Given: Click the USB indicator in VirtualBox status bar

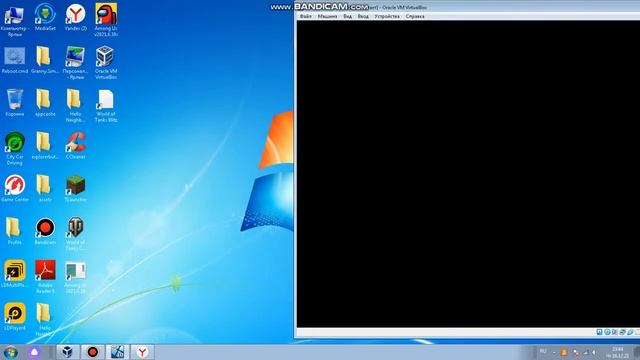Looking at the screenshot, I should (630, 332).
